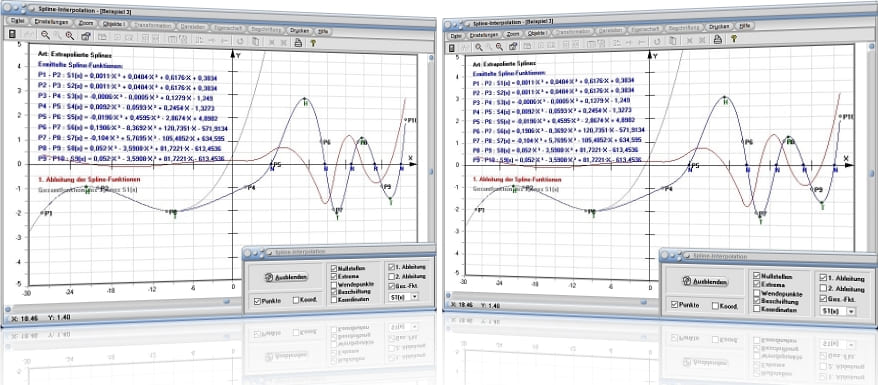878x385 pixels.
Task: Click camera snapshot icon in right window toolbar
Action: point(513,46)
